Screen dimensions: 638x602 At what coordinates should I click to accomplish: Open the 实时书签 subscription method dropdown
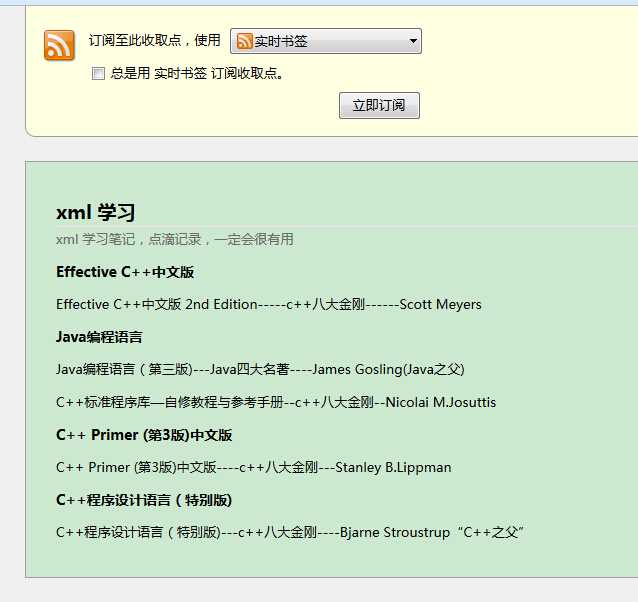326,41
